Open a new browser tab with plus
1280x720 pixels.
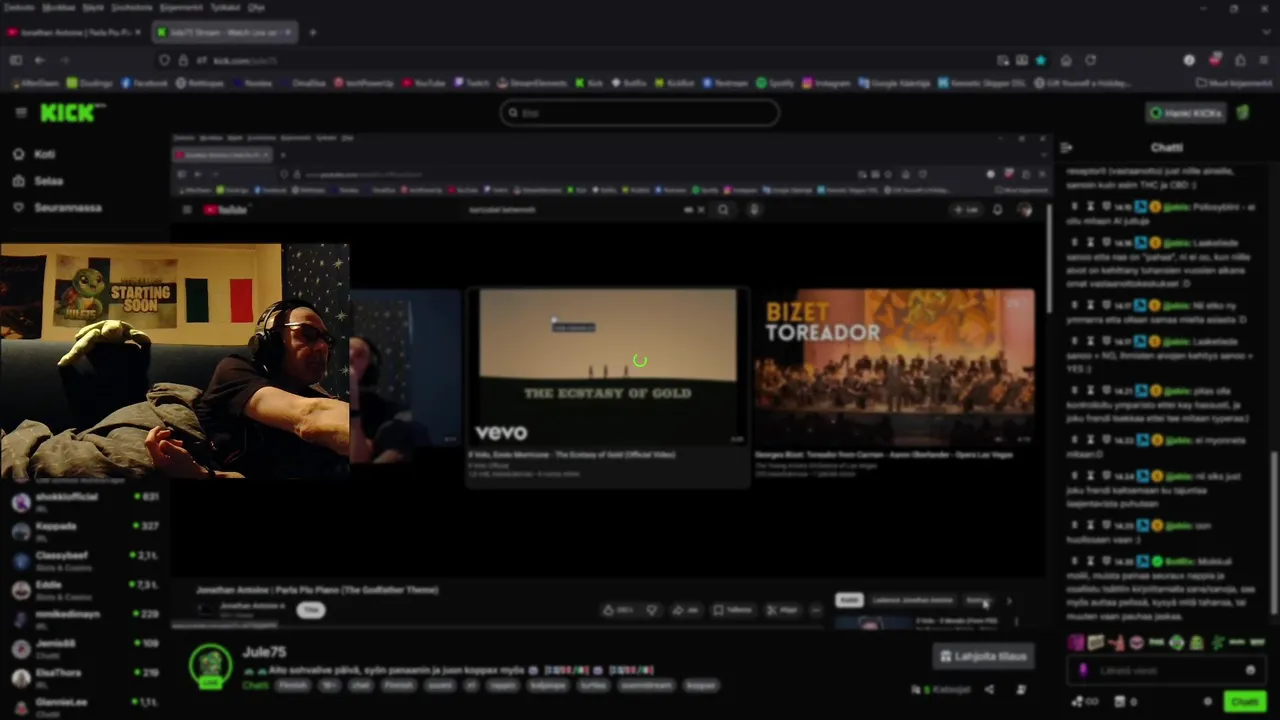pyautogui.click(x=312, y=32)
